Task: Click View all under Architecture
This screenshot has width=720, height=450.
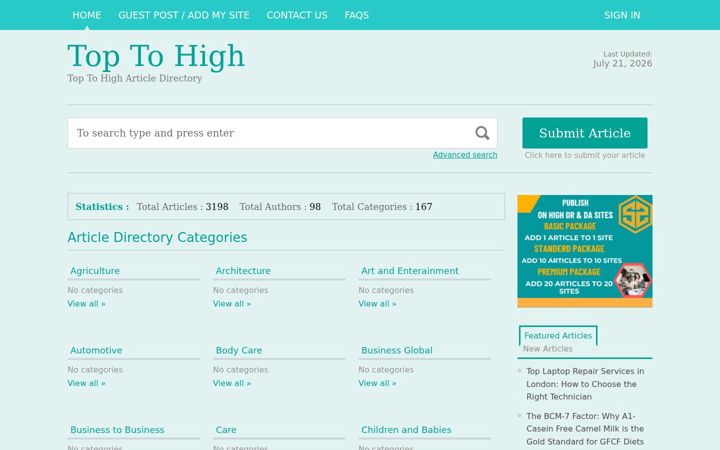Action: [x=232, y=304]
